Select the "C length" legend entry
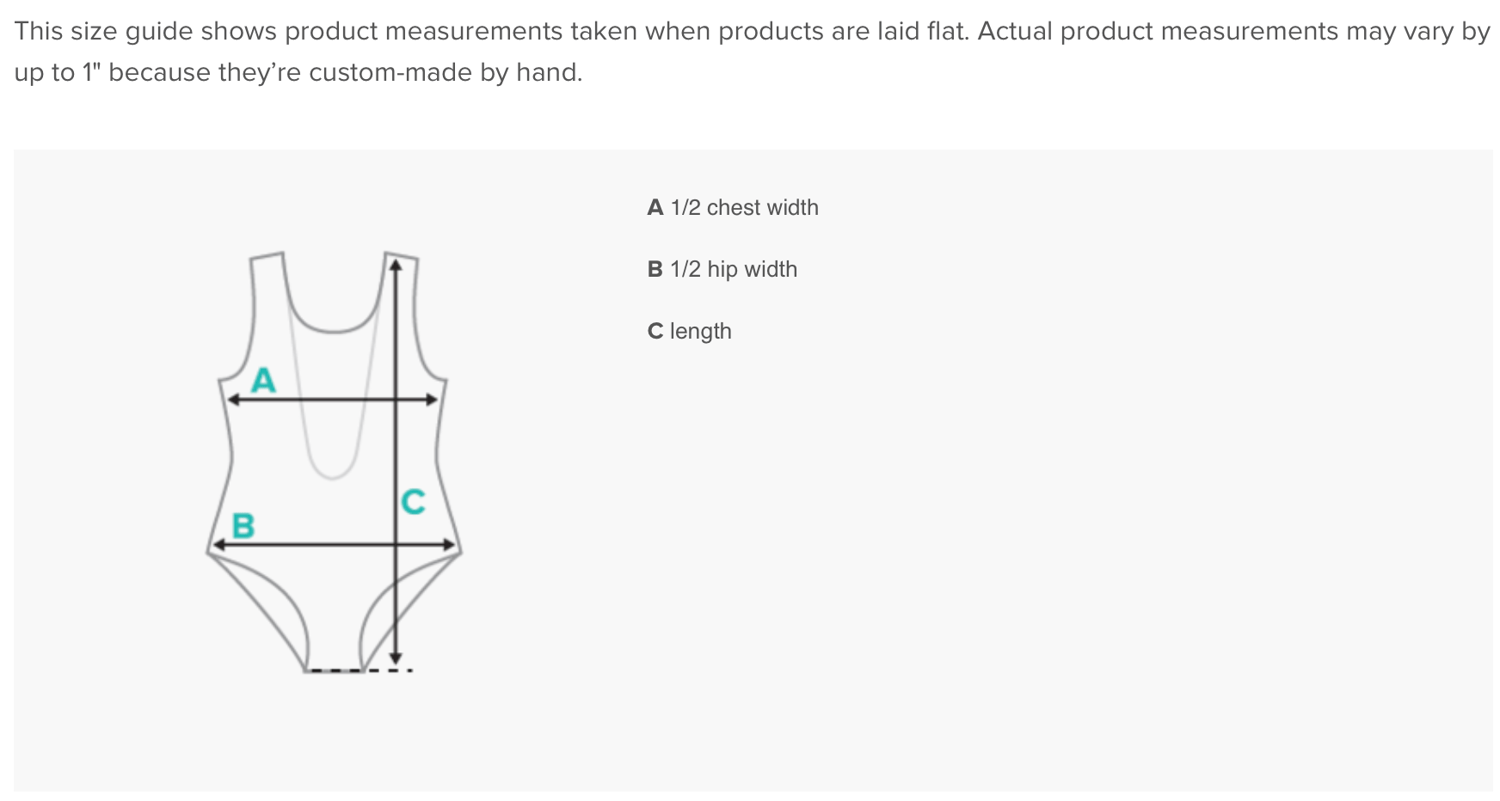1500x801 pixels. tap(690, 331)
